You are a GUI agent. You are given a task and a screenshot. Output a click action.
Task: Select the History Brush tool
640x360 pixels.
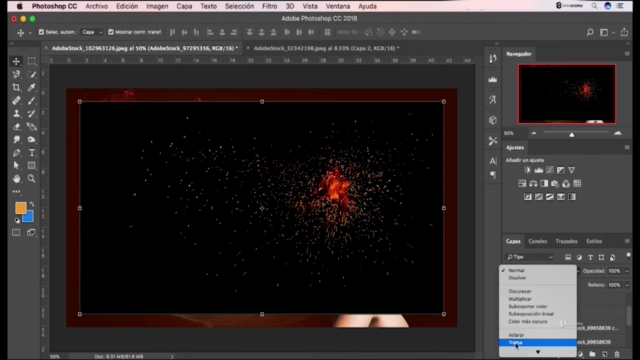31,113
